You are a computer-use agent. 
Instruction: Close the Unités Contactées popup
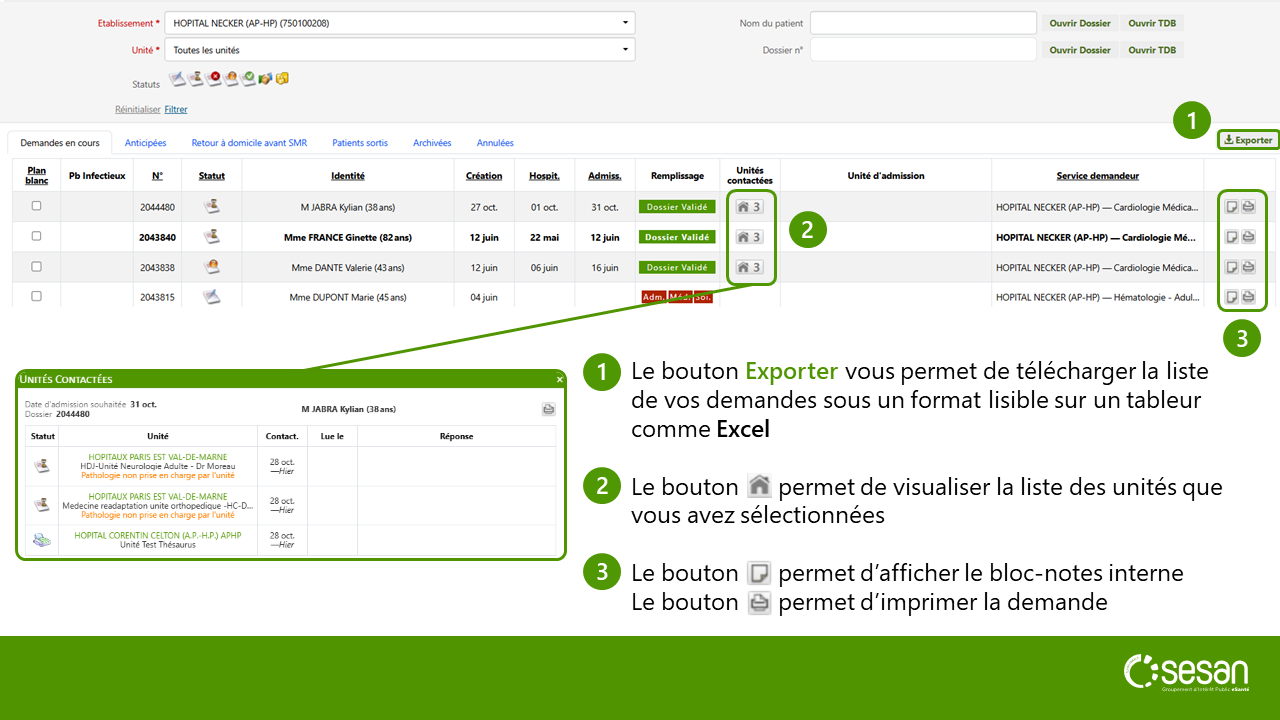[x=560, y=379]
